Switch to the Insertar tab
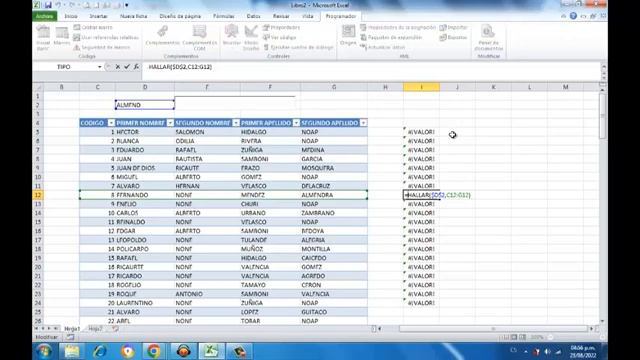This screenshot has height=360, width=640. (x=98, y=16)
